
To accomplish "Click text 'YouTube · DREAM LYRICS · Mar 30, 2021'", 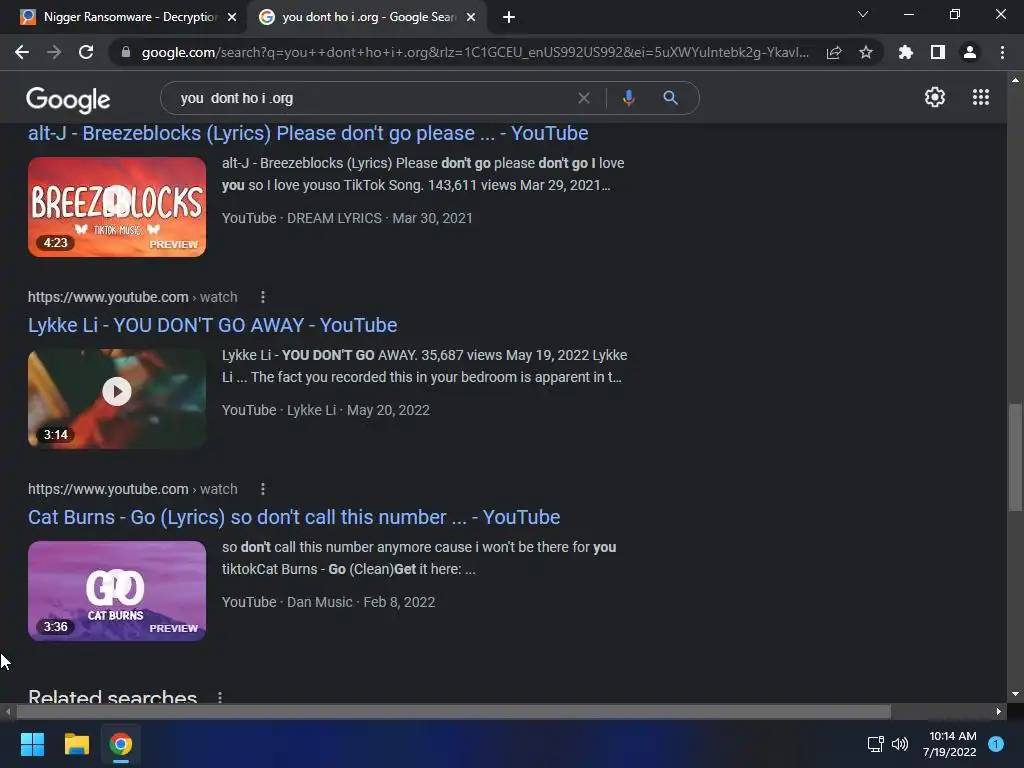I will point(347,218).
